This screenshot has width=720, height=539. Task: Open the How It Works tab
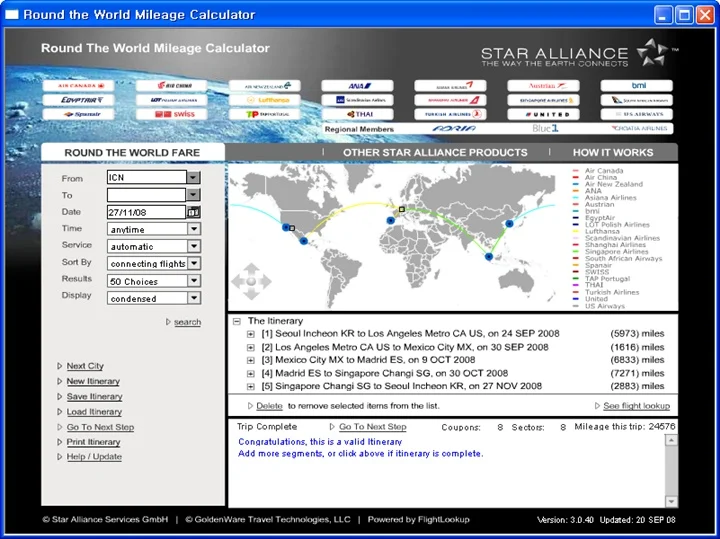pyautogui.click(x=613, y=152)
